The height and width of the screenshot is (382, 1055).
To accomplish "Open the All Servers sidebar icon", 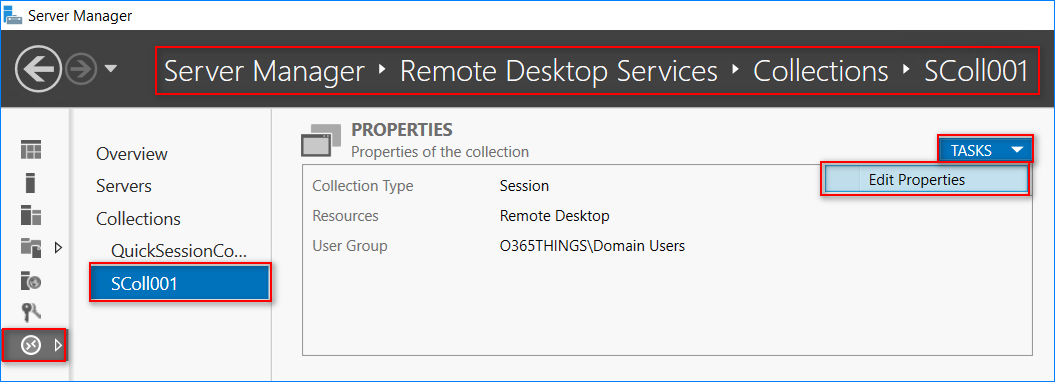I will pos(31,215).
